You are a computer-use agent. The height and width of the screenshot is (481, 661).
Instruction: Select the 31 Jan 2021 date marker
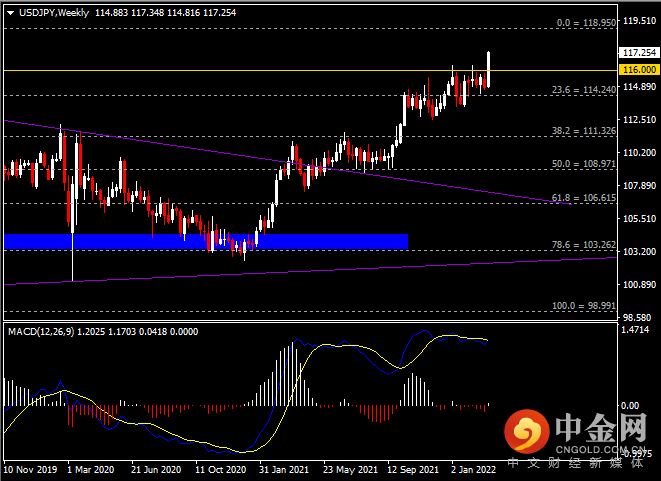284,470
